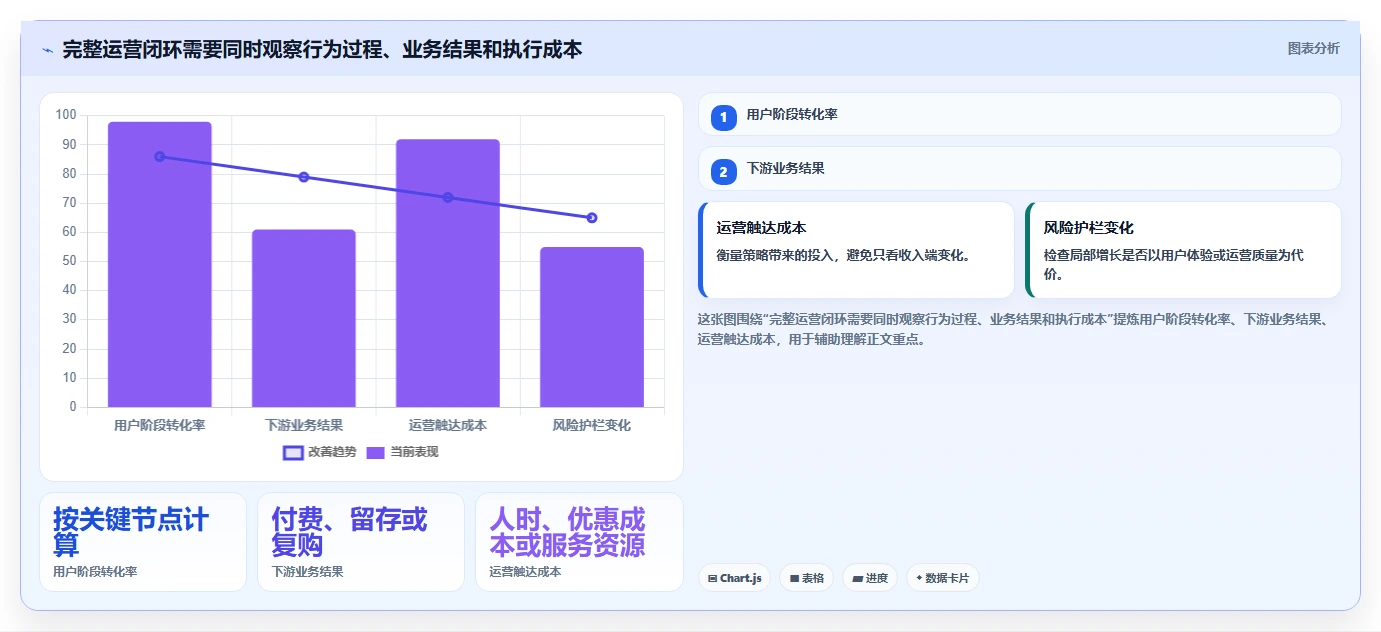Click the 人时、优惠成本或服务资源 data card
This screenshot has height=632, width=1381.
579,542
